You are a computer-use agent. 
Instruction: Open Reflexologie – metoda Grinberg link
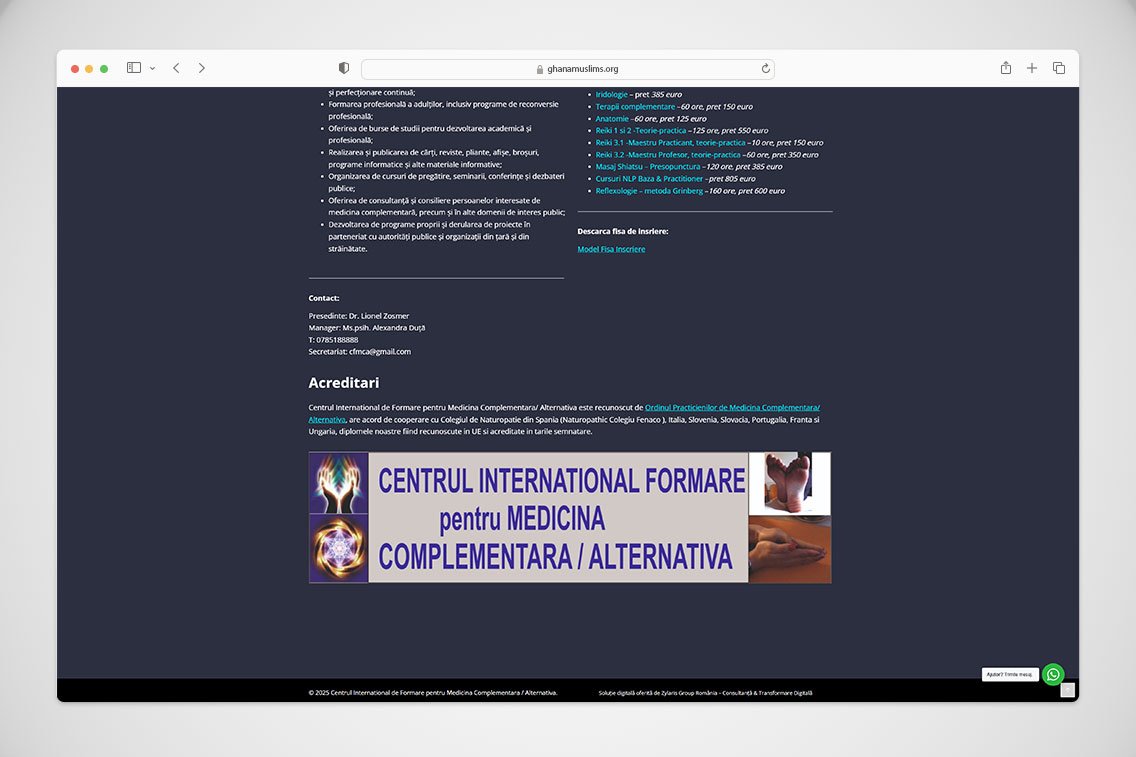[649, 190]
